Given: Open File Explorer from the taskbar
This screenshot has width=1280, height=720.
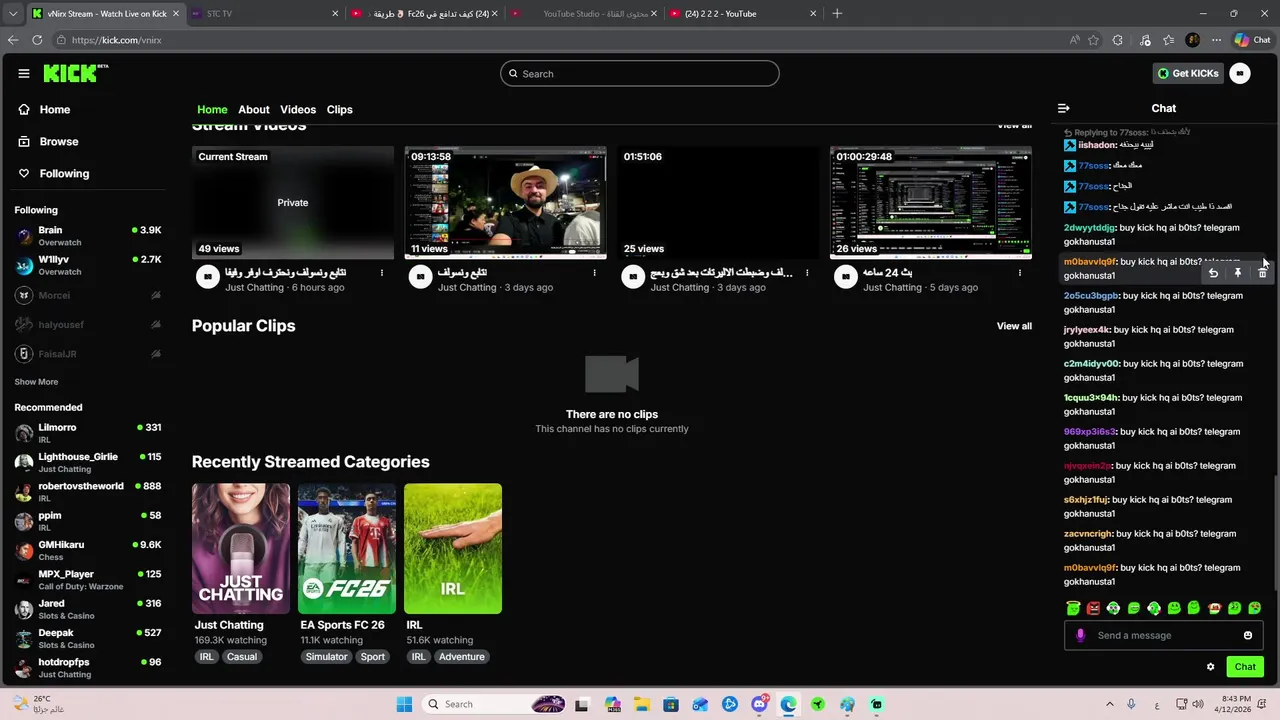Looking at the screenshot, I should 642,704.
